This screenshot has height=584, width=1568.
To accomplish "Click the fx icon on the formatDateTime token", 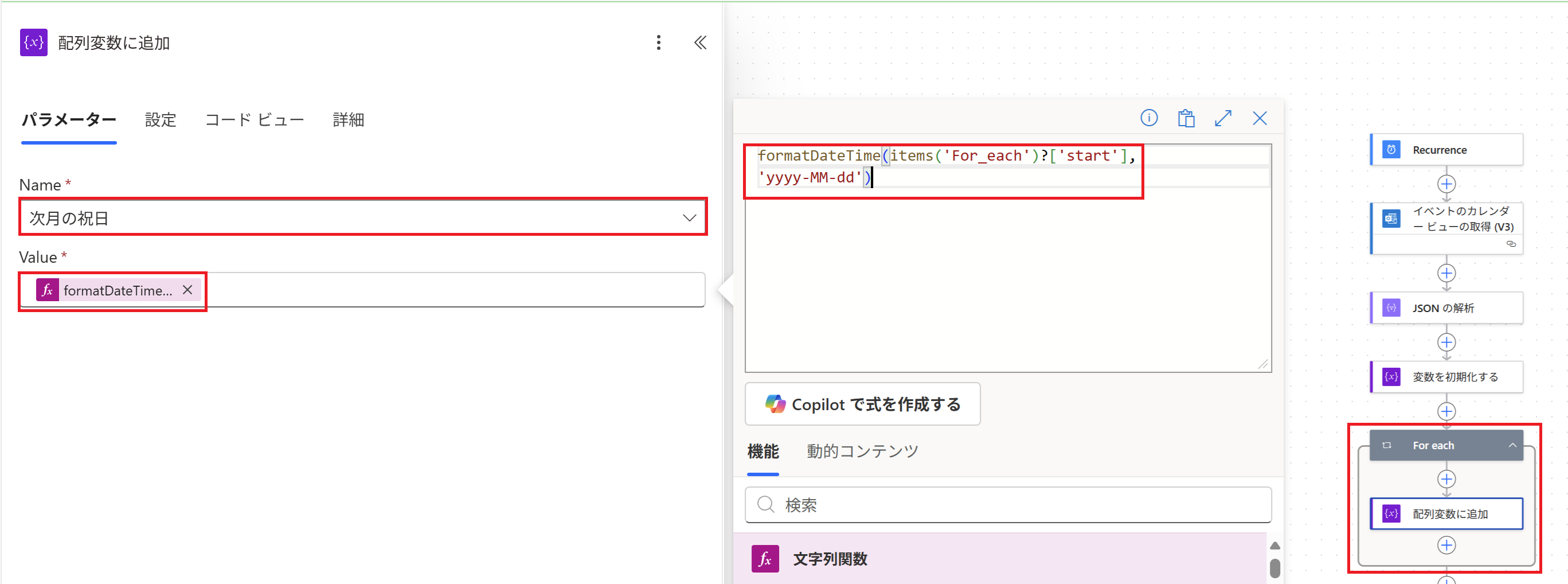I will 48,290.
